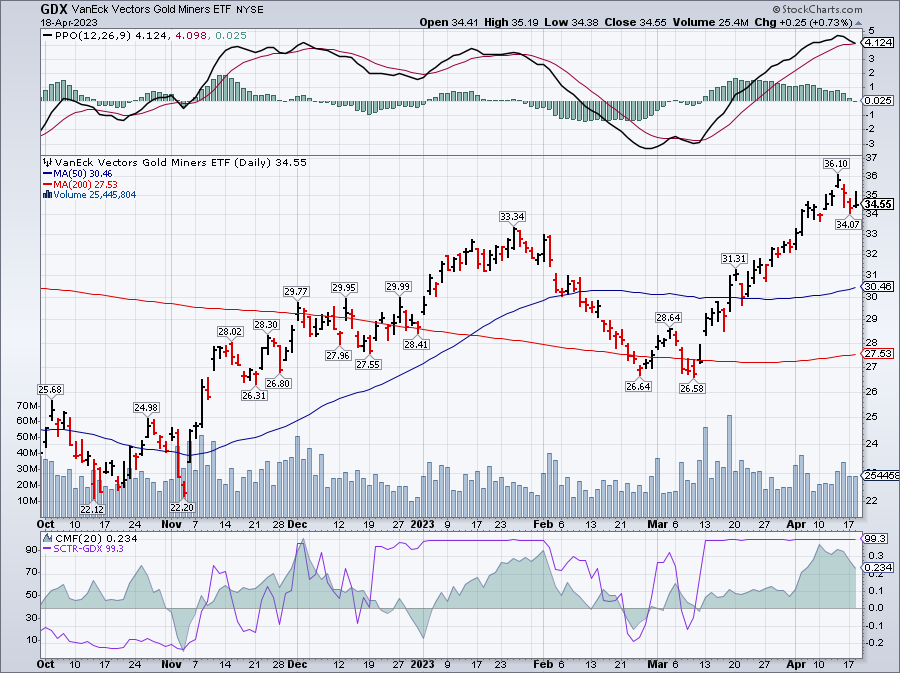Click the 24.98 price annotation

coord(146,407)
